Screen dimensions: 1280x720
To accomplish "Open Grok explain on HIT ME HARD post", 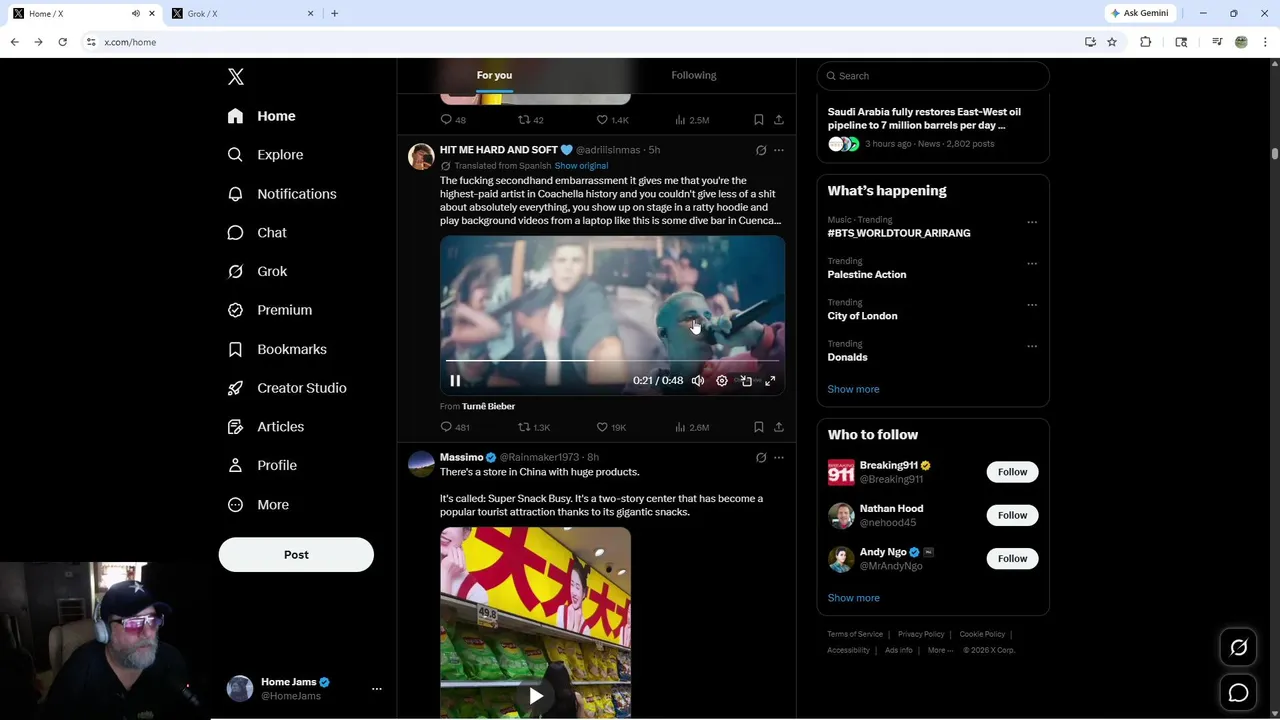I will pyautogui.click(x=761, y=150).
